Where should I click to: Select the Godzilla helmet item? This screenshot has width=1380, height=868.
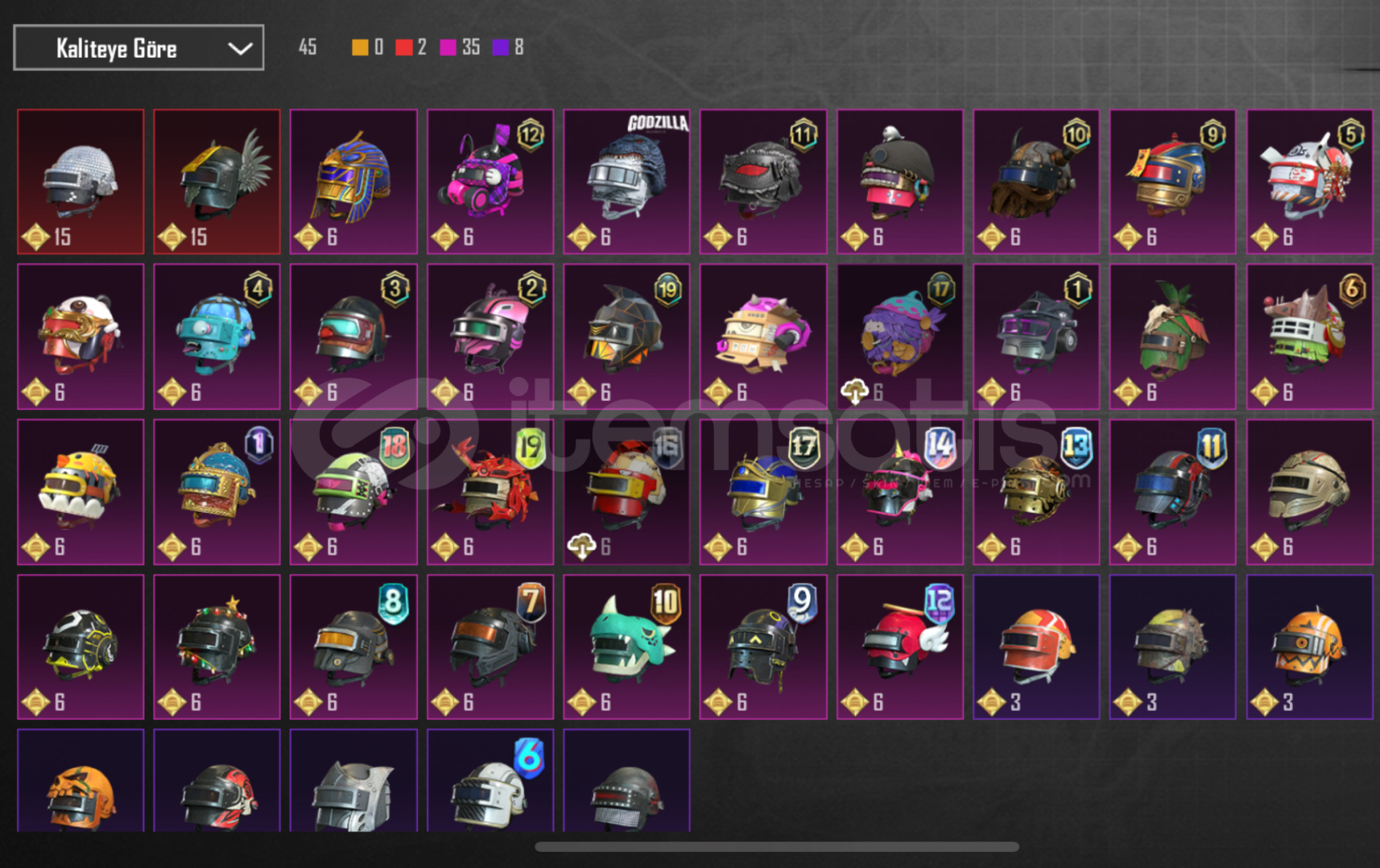click(627, 182)
